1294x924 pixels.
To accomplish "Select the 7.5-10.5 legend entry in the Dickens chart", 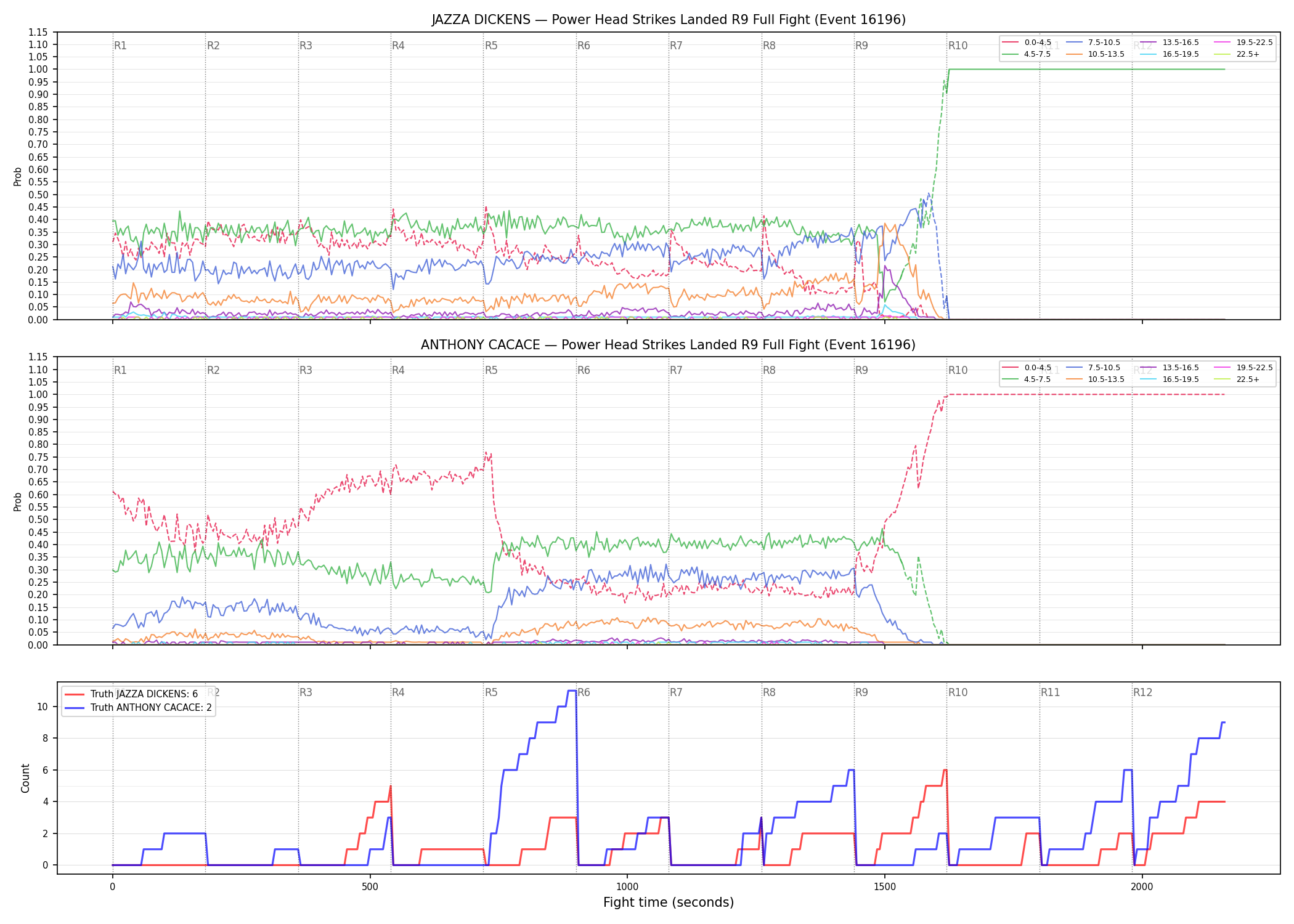I will pos(1093,43).
